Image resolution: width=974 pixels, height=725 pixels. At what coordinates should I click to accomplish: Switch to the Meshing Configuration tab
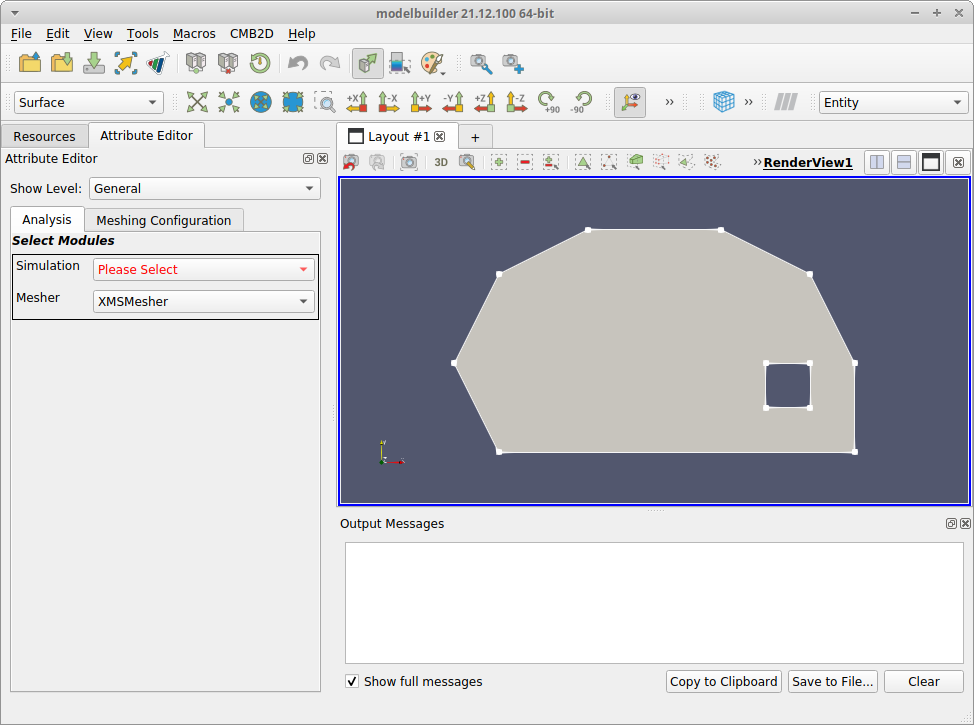(x=163, y=221)
